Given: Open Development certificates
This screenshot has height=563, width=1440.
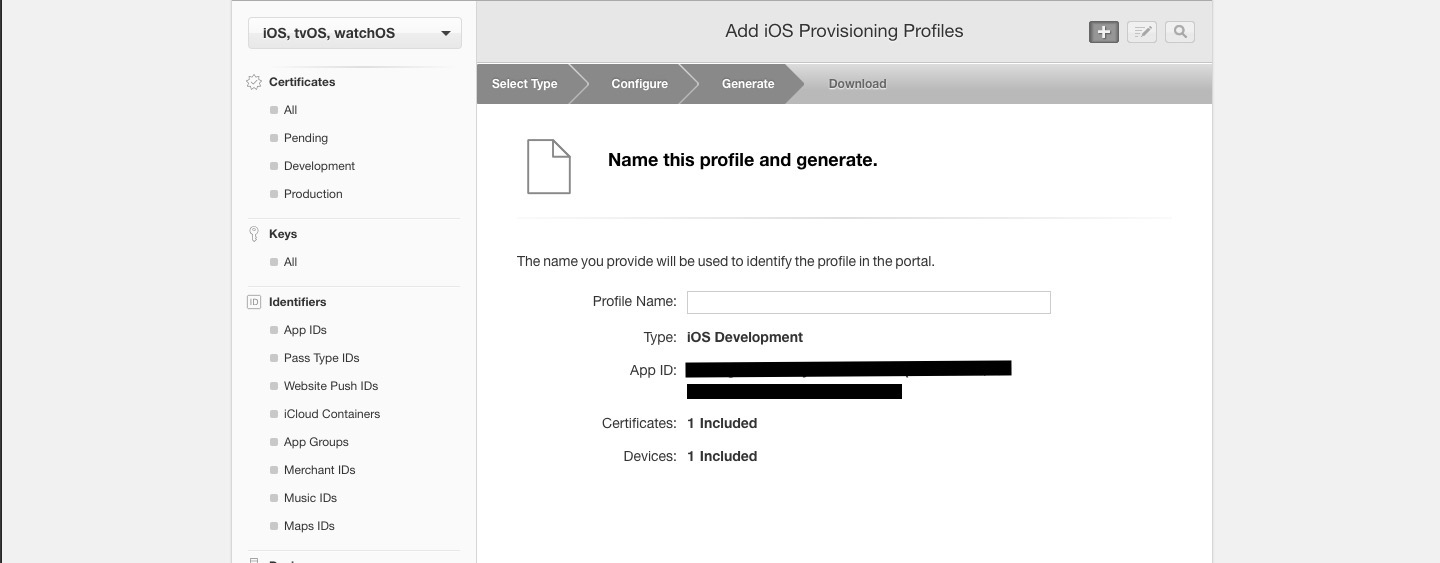Looking at the screenshot, I should point(319,166).
